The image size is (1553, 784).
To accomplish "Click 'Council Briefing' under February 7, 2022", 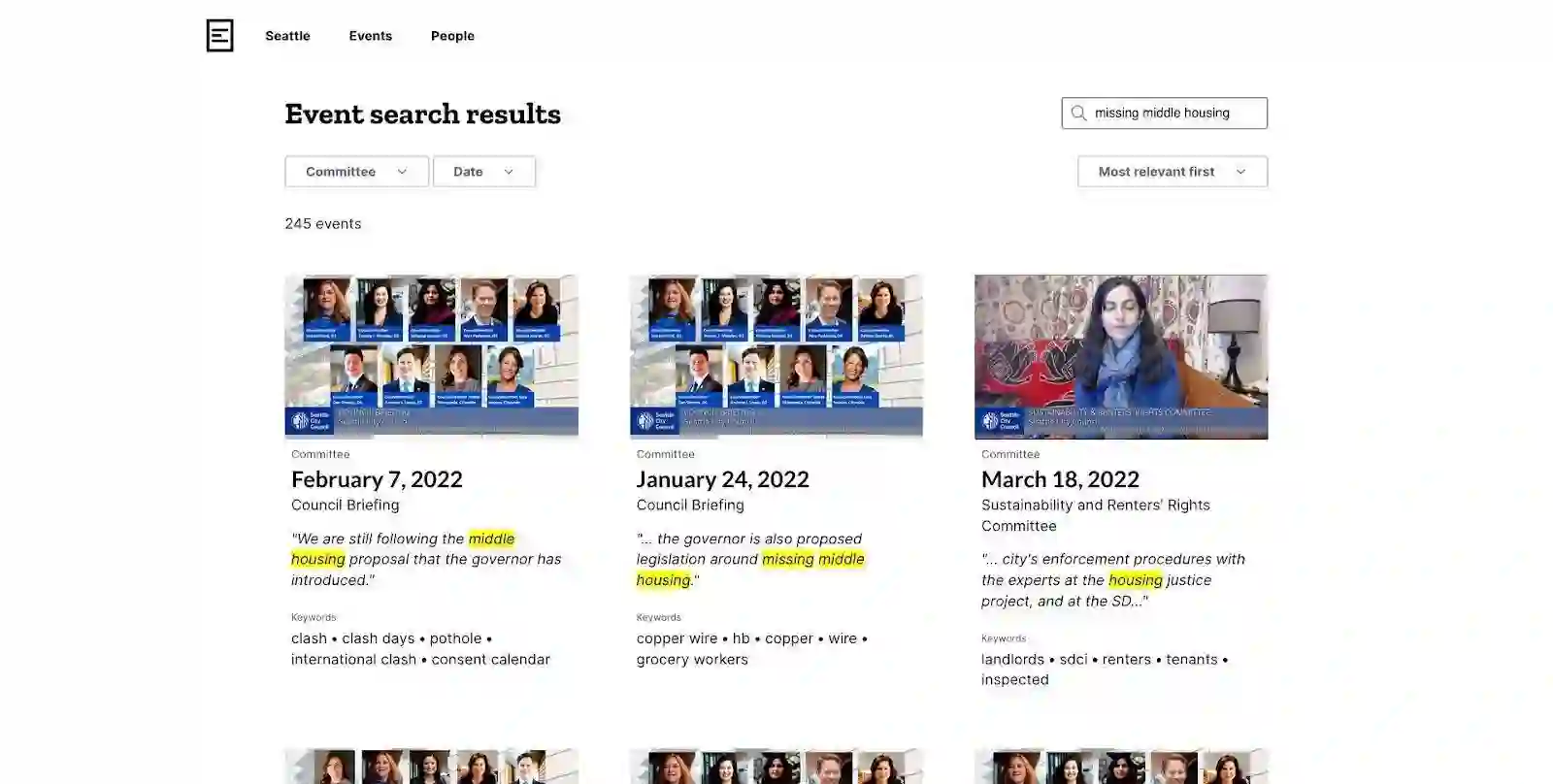I will pos(346,506).
